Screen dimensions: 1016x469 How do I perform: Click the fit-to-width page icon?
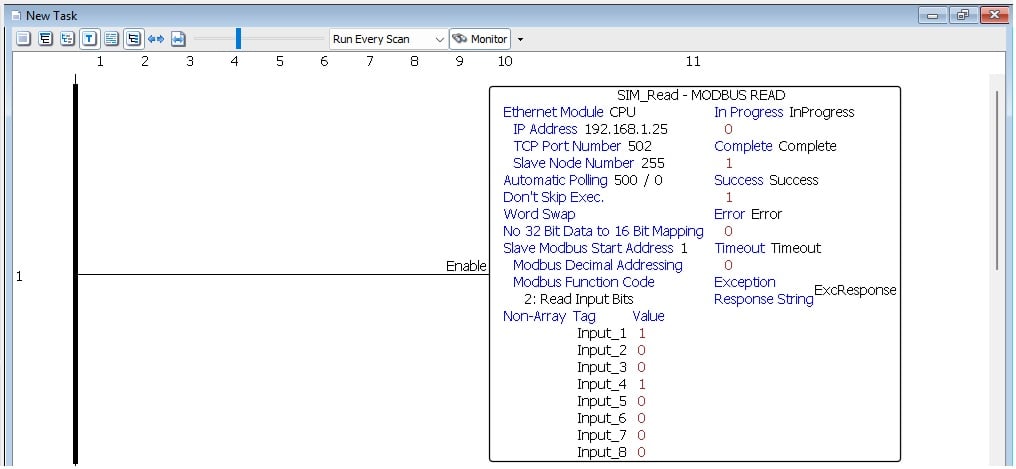click(x=178, y=39)
